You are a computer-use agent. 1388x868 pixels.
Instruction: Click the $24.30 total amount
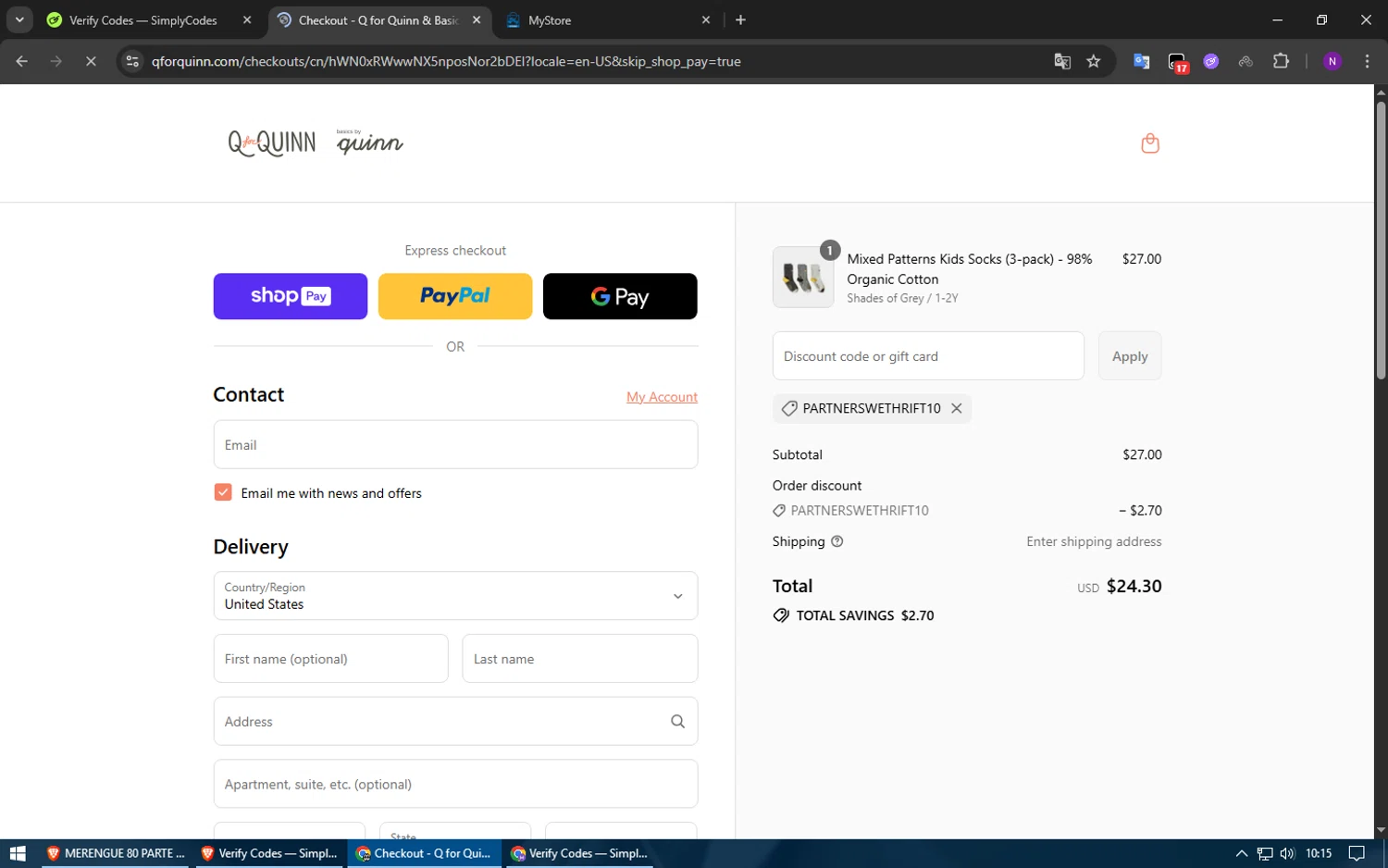[x=1134, y=586]
